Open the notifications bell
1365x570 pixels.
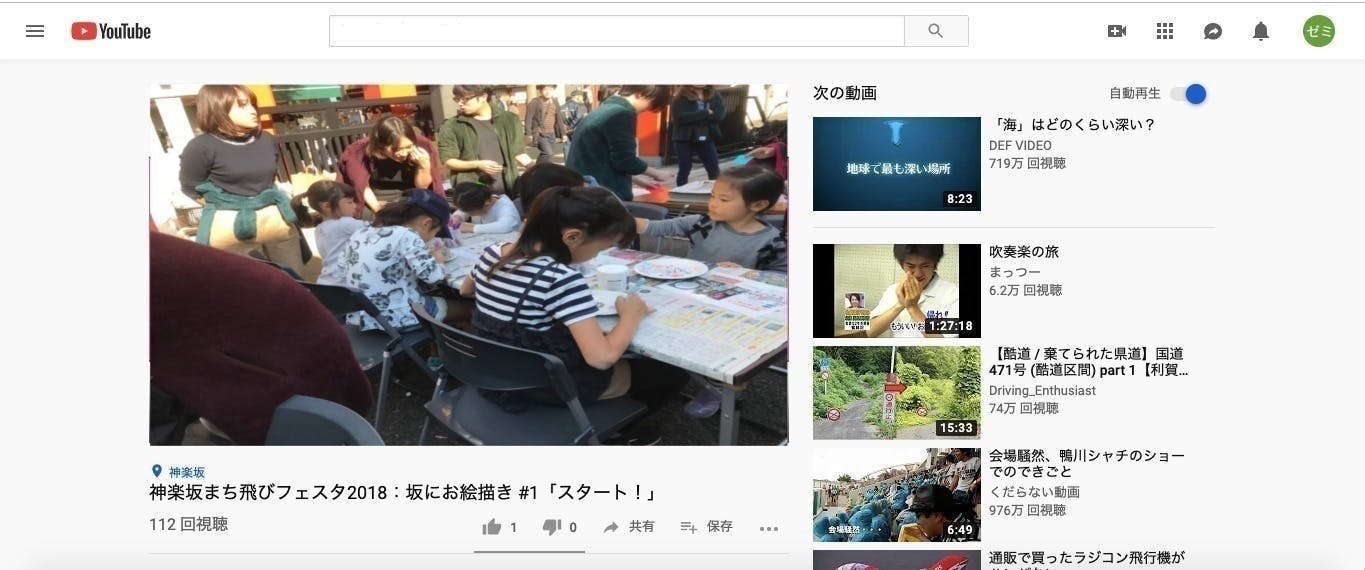(1261, 31)
